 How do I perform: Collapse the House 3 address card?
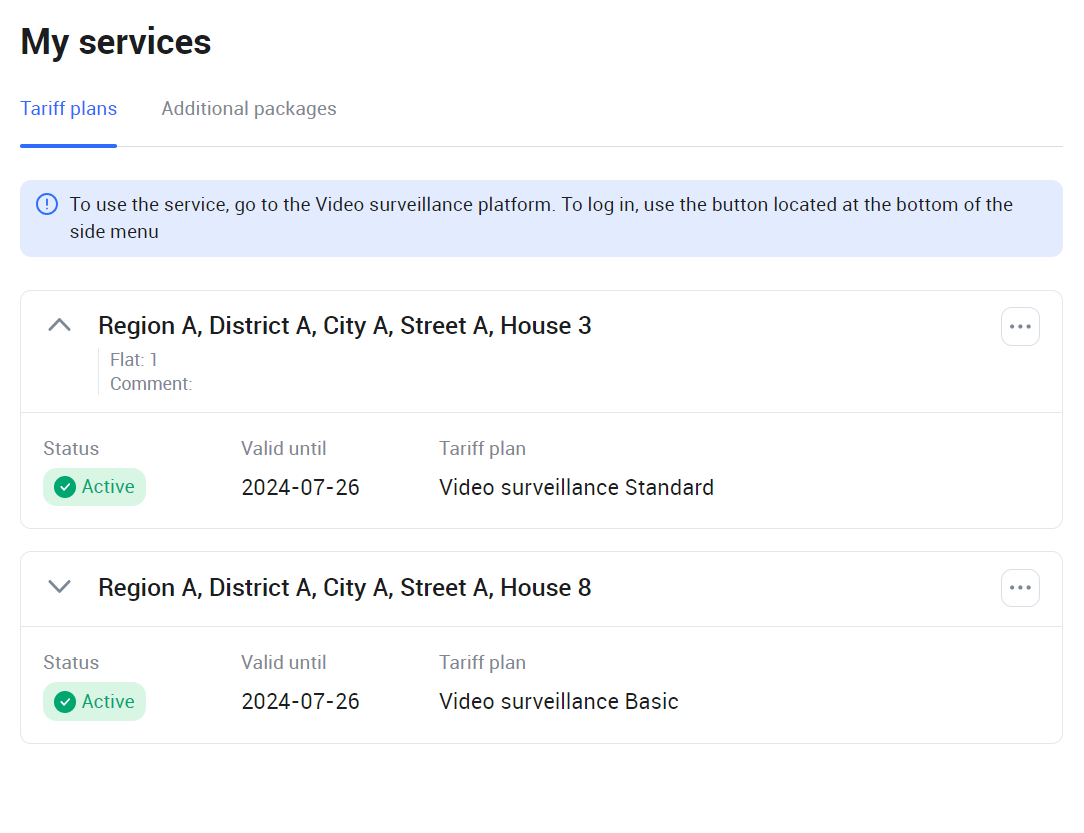click(x=60, y=325)
